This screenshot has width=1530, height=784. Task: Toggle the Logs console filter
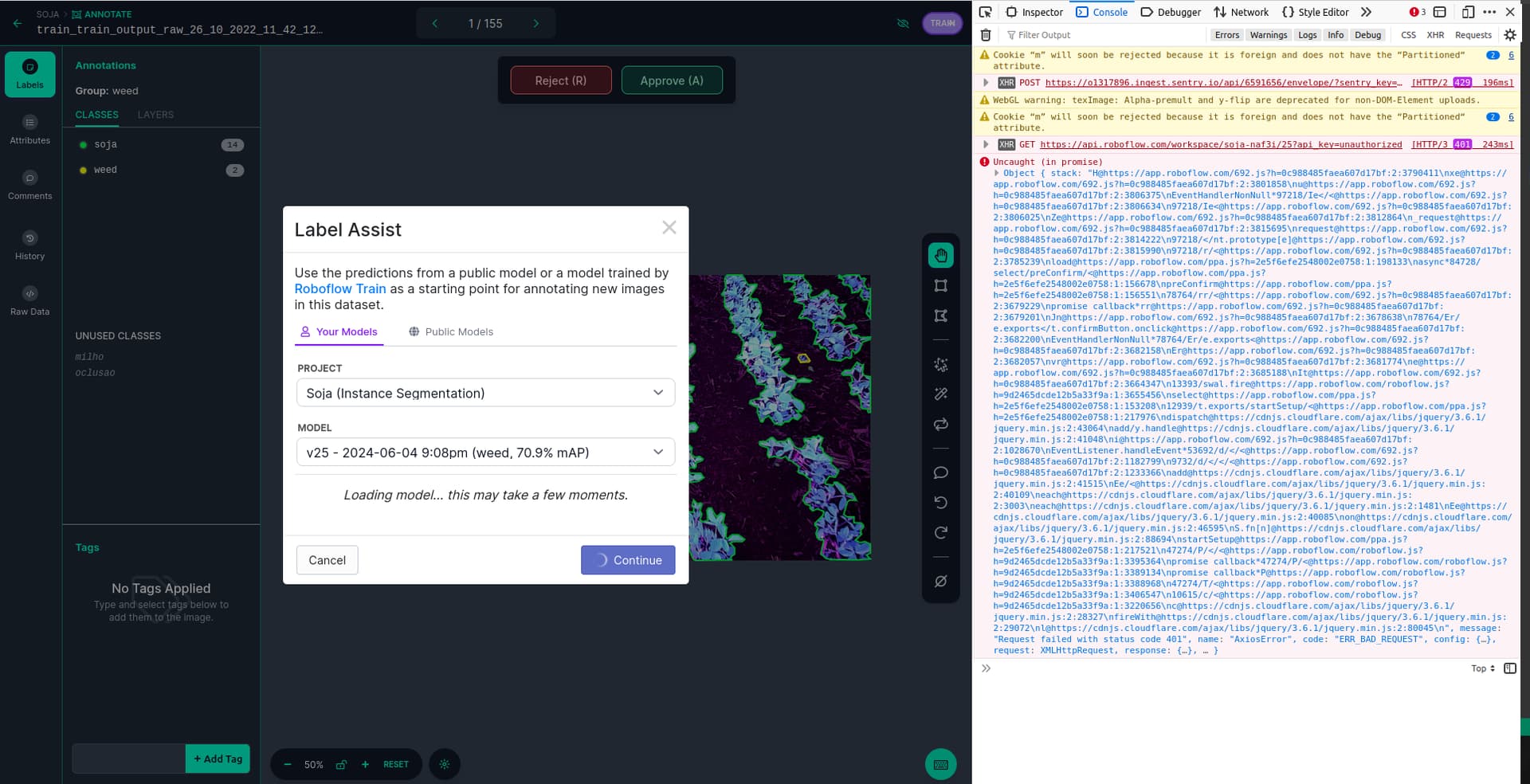pos(1308,35)
